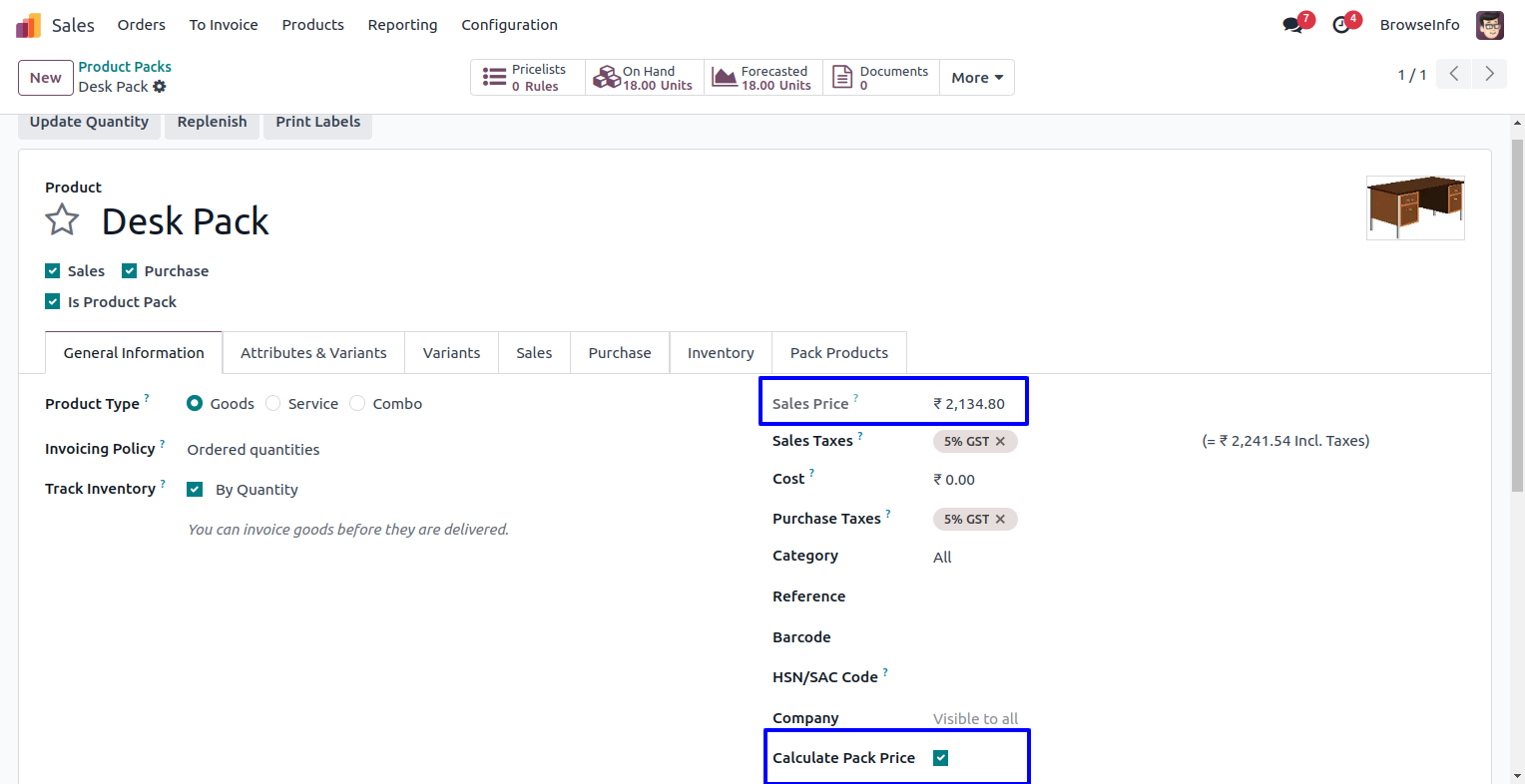
Task: Open gear actions menu beside Desk Pack
Action: coord(160,87)
